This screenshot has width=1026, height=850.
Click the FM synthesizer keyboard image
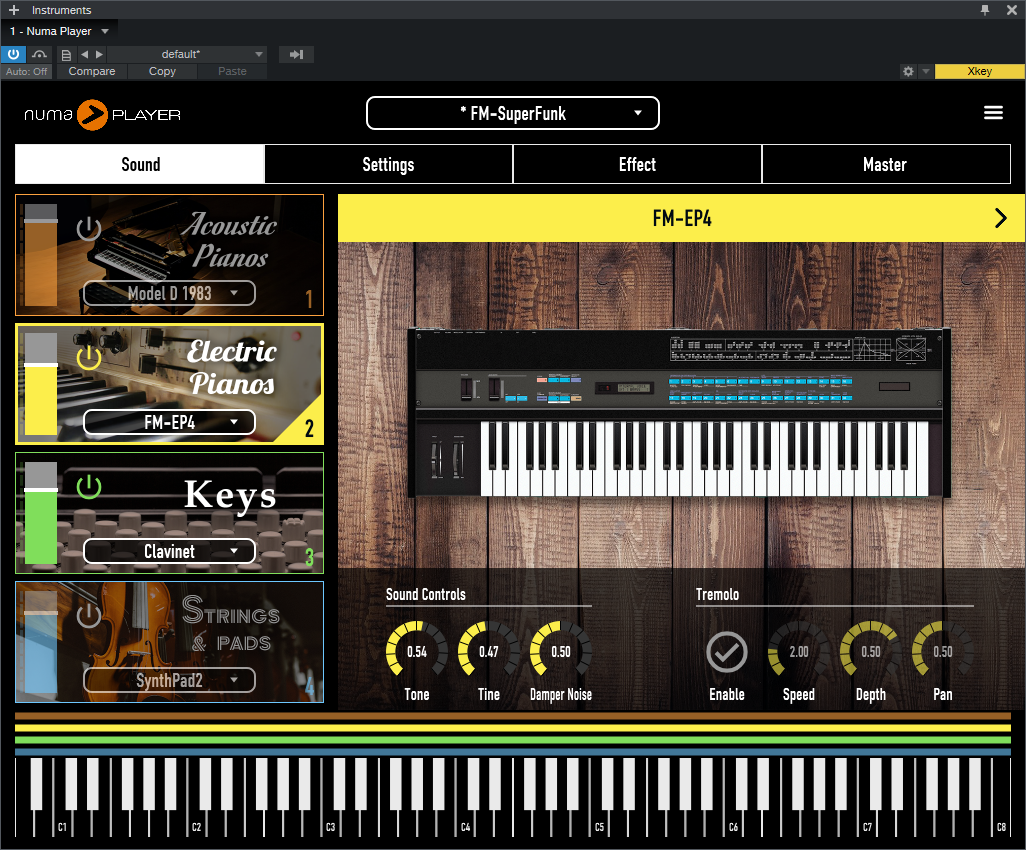click(679, 412)
